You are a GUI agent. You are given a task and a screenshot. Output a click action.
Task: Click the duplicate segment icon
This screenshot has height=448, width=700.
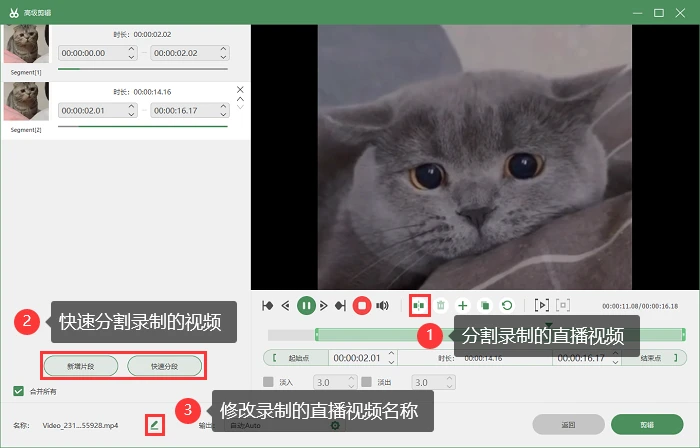(x=485, y=306)
